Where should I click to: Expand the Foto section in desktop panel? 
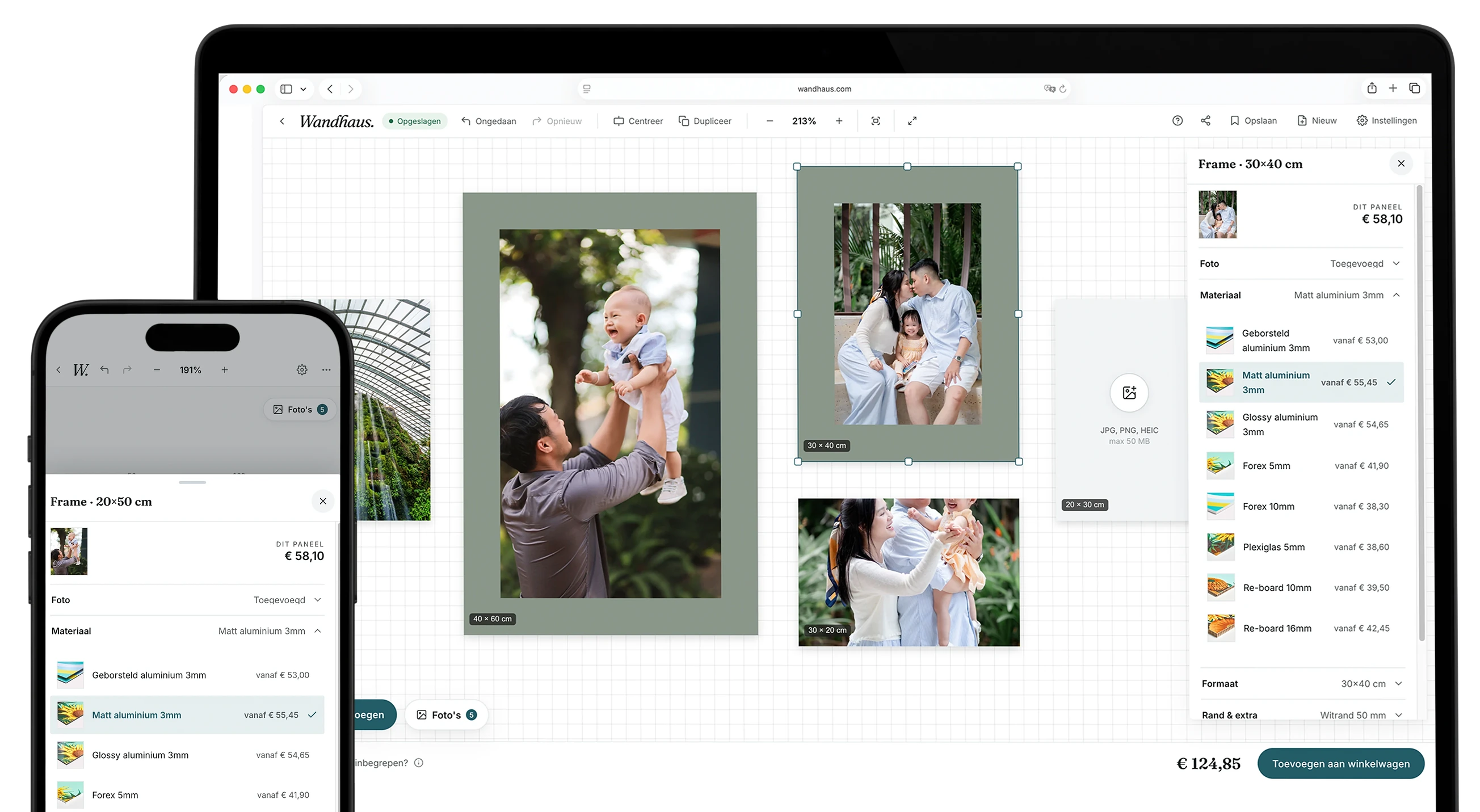pos(1301,264)
